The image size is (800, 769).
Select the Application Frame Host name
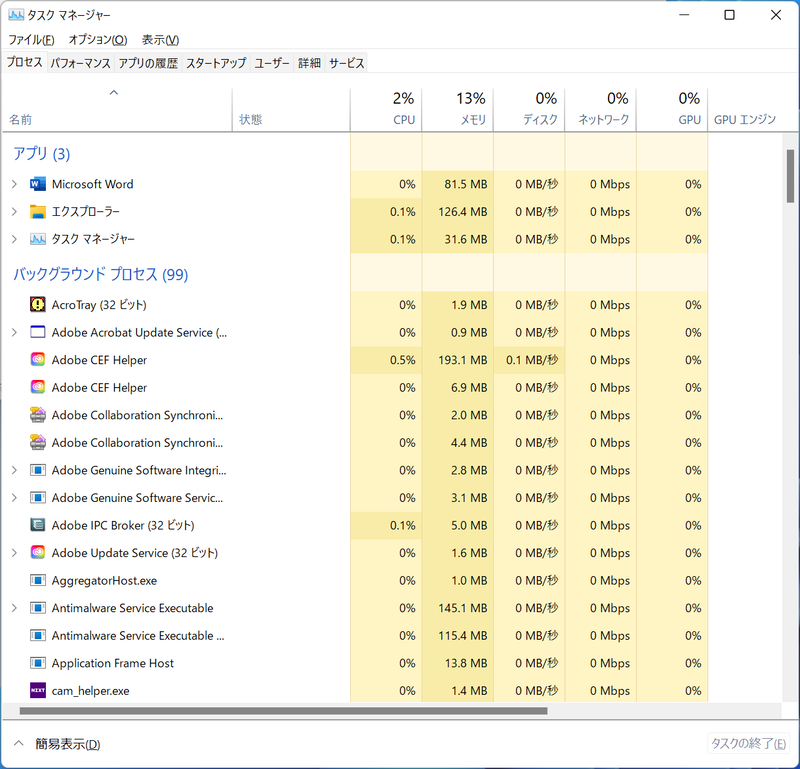(113, 663)
